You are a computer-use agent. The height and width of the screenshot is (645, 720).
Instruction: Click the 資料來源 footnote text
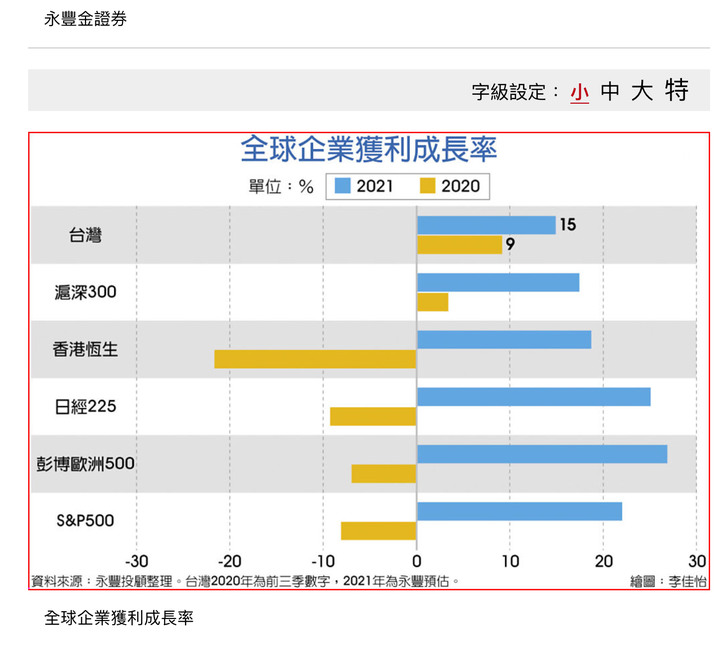(244, 581)
